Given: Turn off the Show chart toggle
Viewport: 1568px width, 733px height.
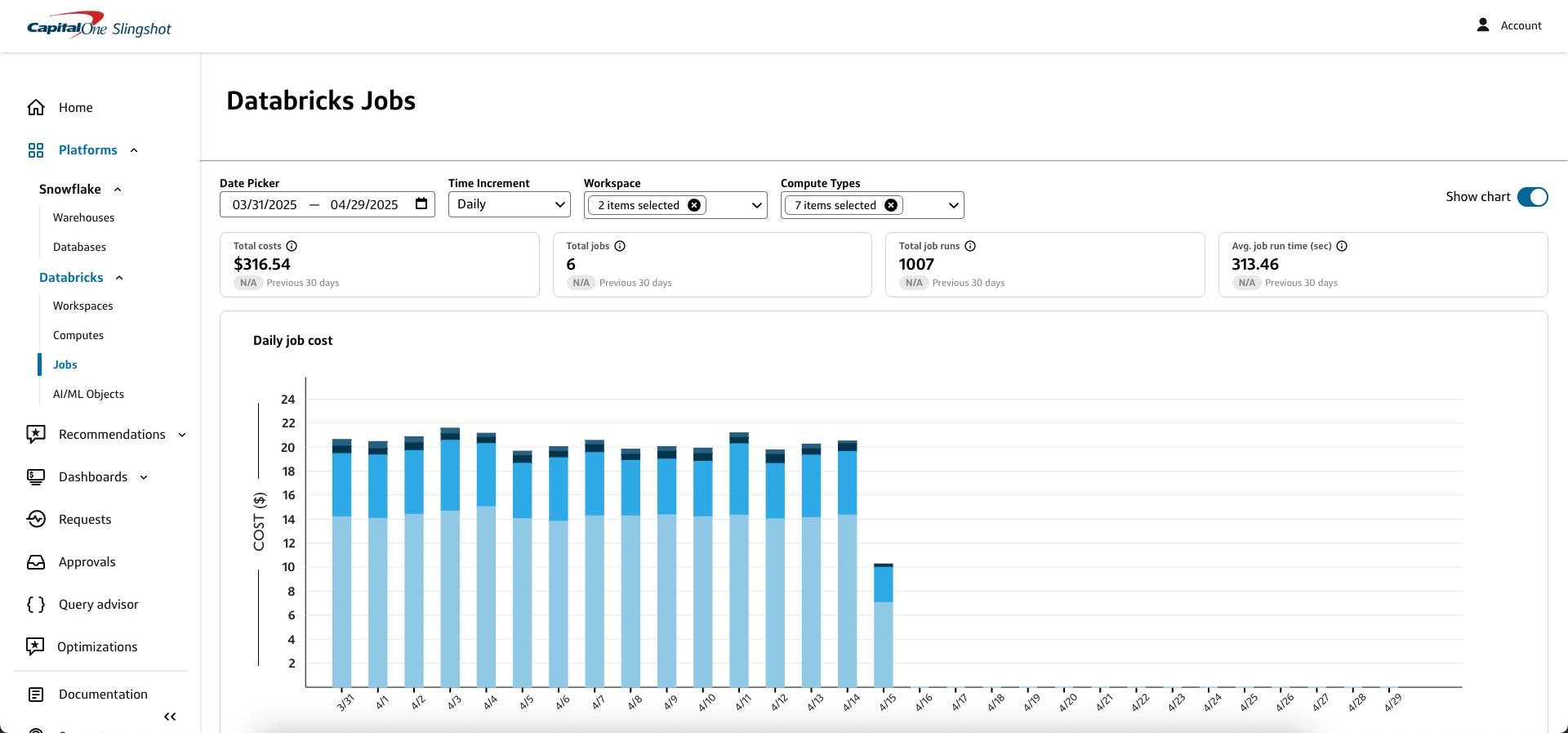Looking at the screenshot, I should pyautogui.click(x=1532, y=197).
